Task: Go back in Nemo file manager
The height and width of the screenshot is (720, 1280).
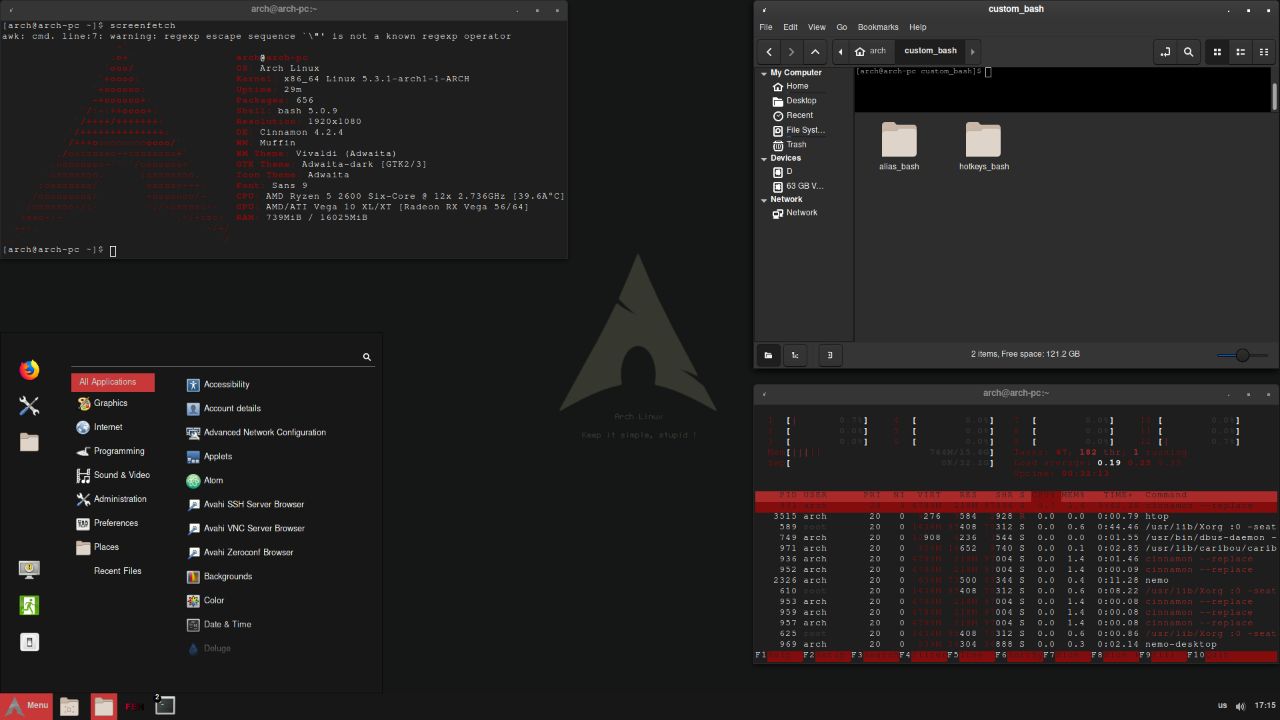Action: coord(769,52)
